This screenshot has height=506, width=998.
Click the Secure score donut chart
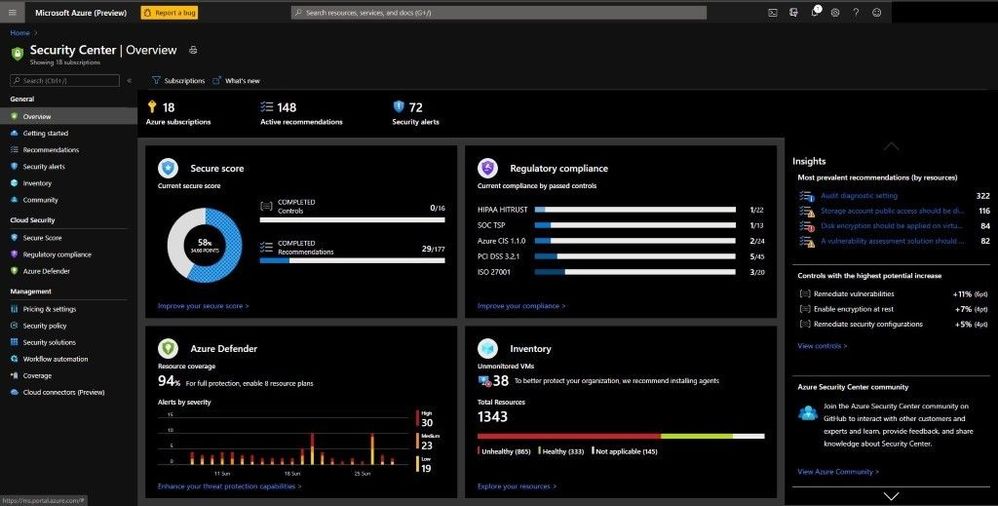pyautogui.click(x=205, y=245)
